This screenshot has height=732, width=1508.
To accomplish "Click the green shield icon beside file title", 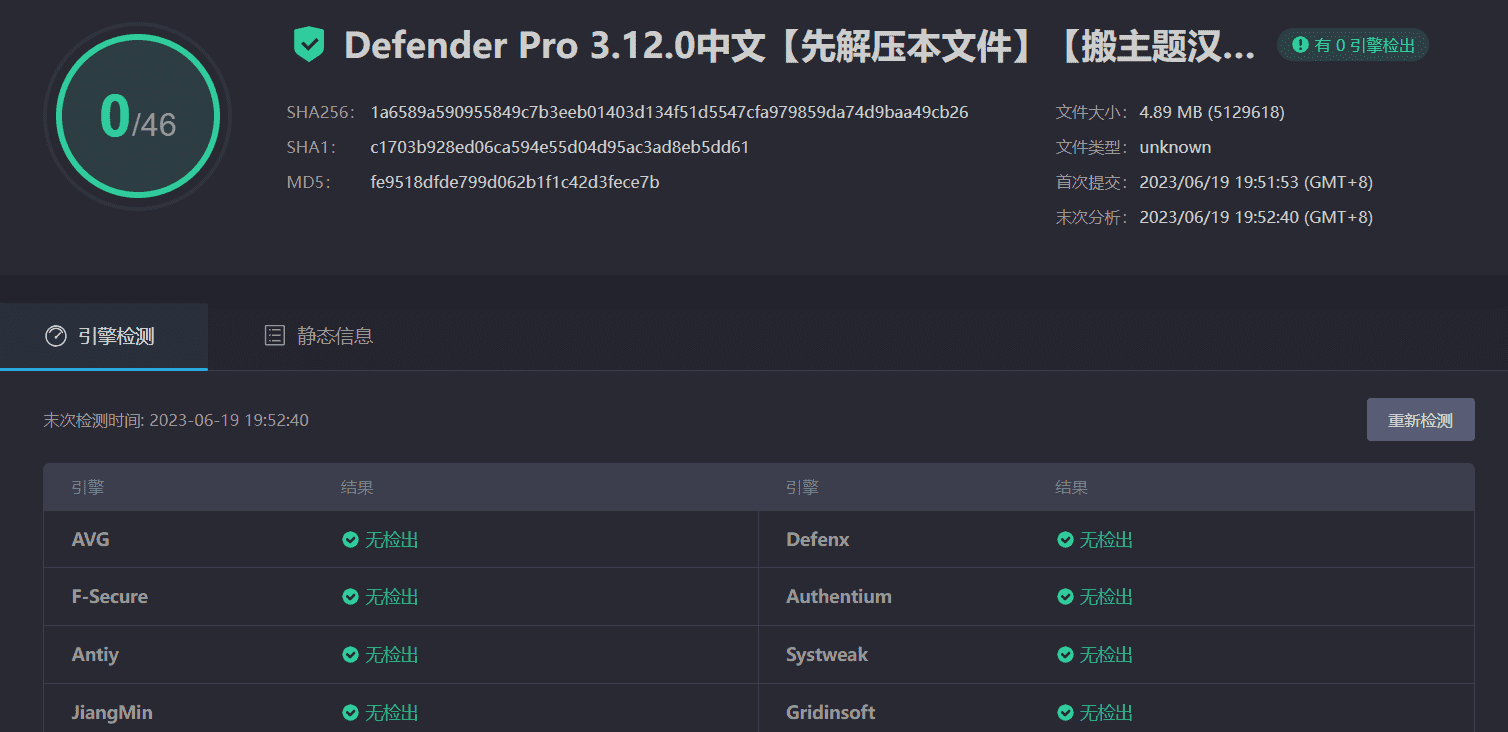I will coord(309,45).
